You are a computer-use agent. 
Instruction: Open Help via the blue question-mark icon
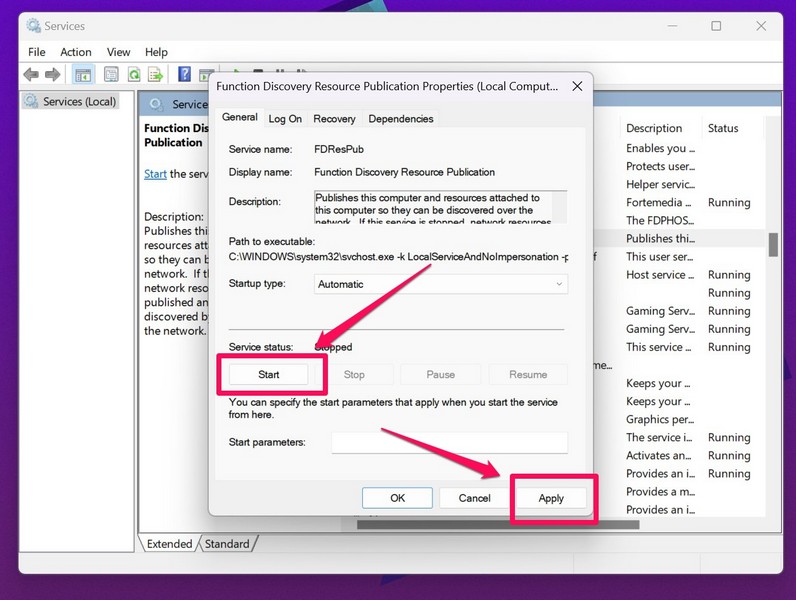[184, 74]
